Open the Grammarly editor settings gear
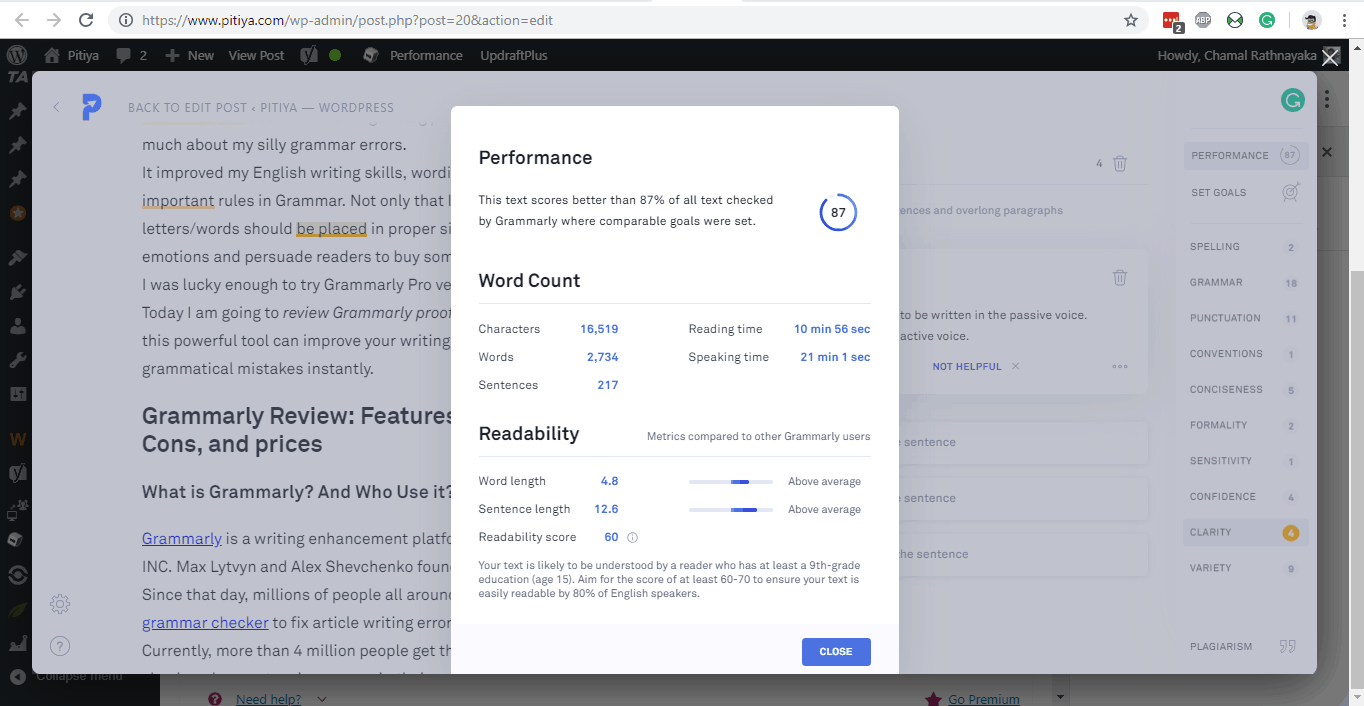Screen dimensions: 1364x706 60,604
